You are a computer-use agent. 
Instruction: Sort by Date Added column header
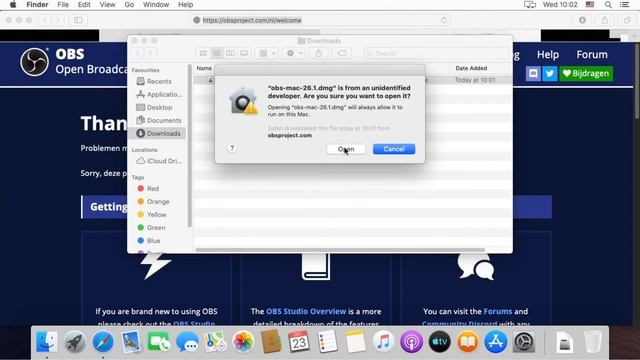pyautogui.click(x=471, y=68)
